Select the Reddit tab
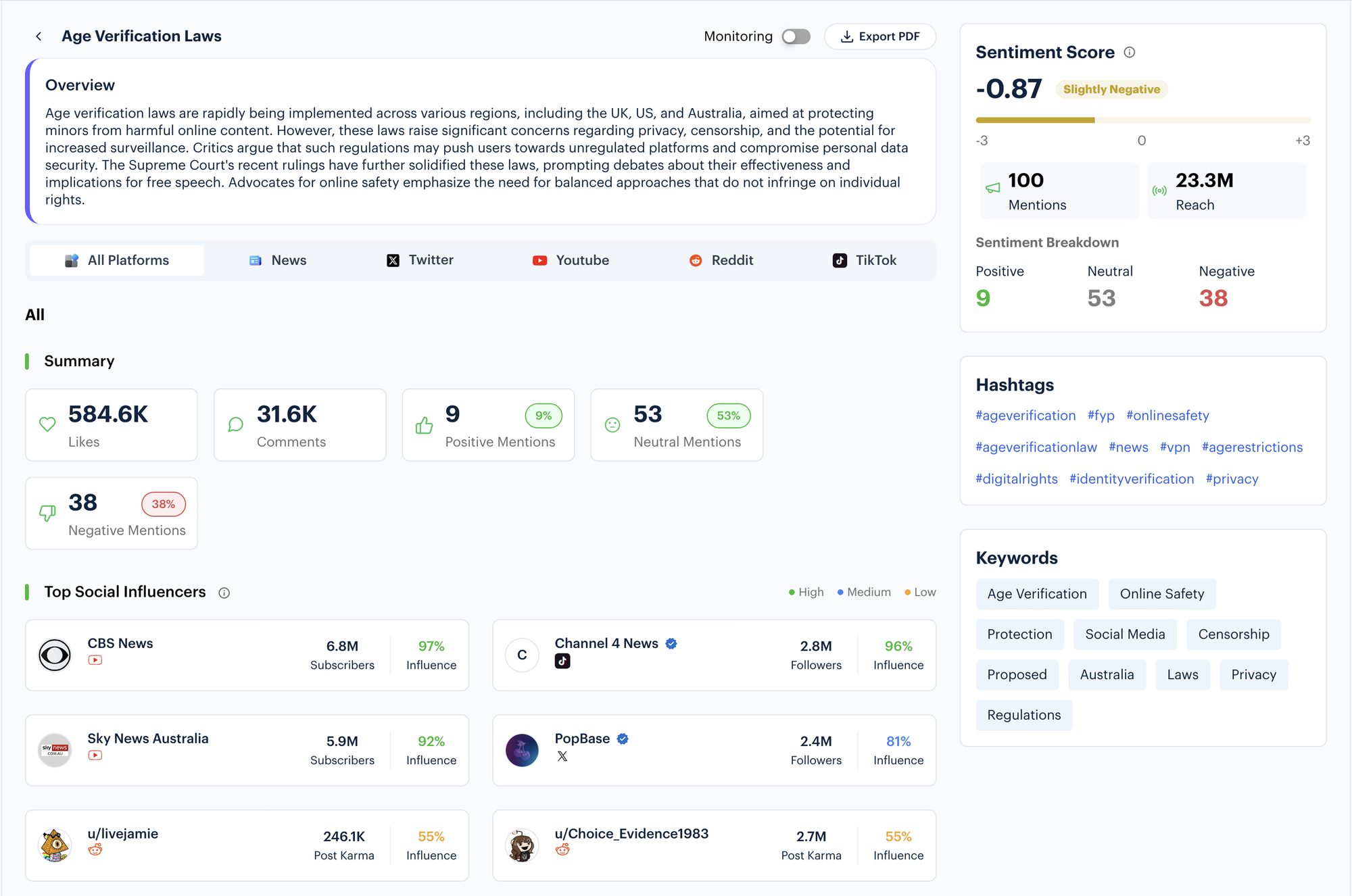 pyautogui.click(x=721, y=260)
